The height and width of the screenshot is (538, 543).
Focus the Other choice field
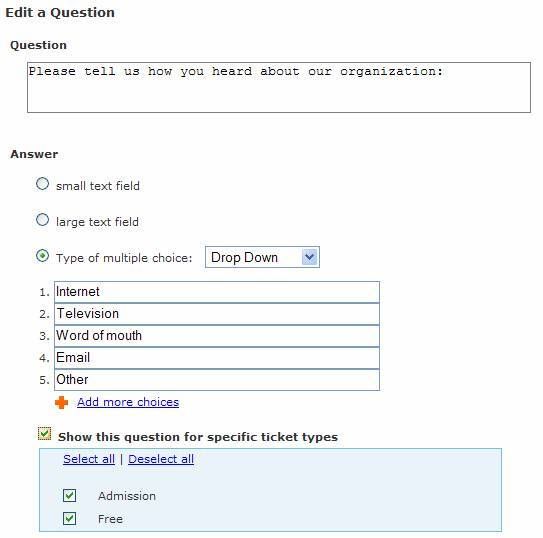click(x=217, y=380)
